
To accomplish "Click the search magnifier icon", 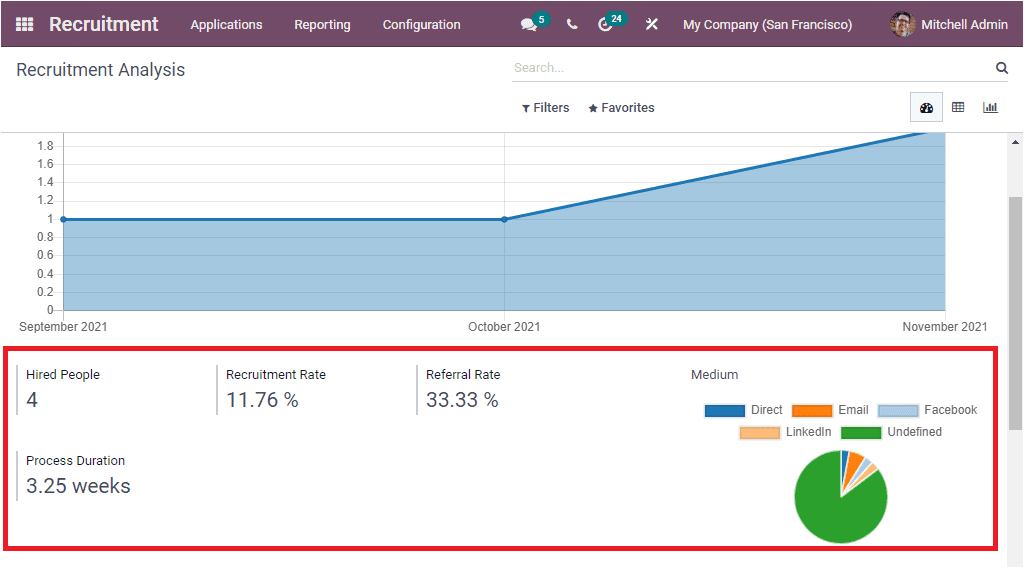I will click(1001, 68).
